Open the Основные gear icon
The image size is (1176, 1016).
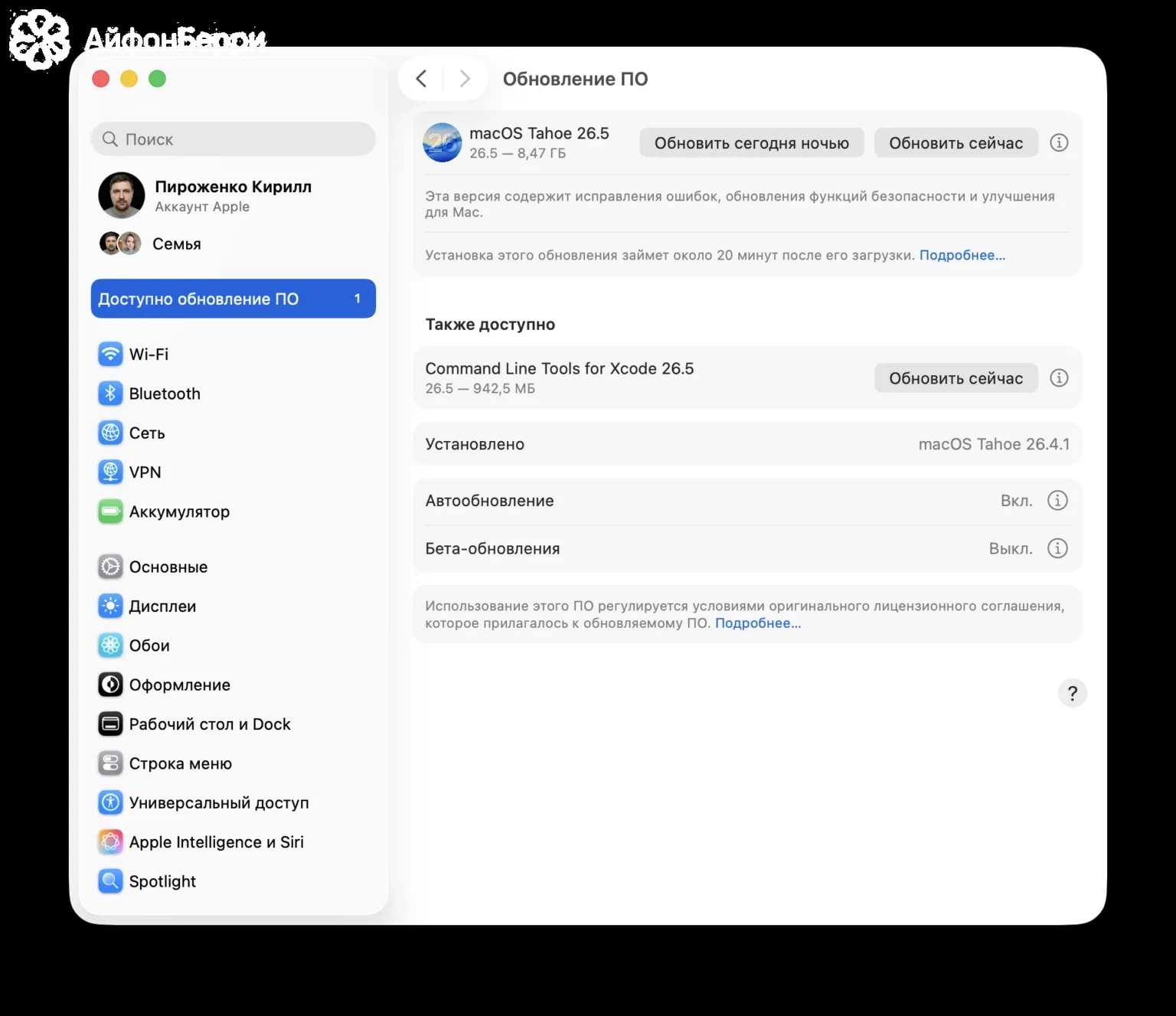click(x=110, y=567)
